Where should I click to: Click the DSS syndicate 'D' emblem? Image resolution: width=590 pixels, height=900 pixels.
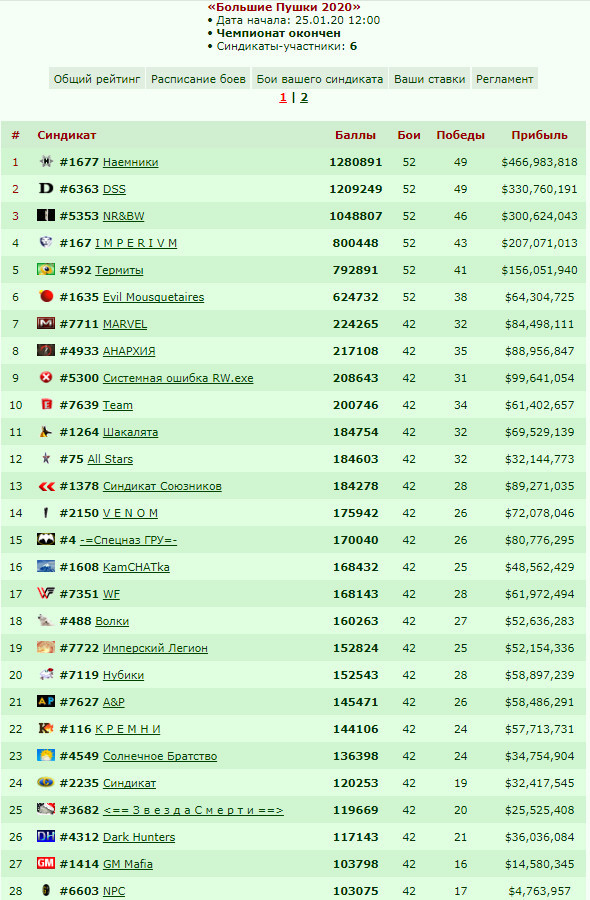coord(46,188)
